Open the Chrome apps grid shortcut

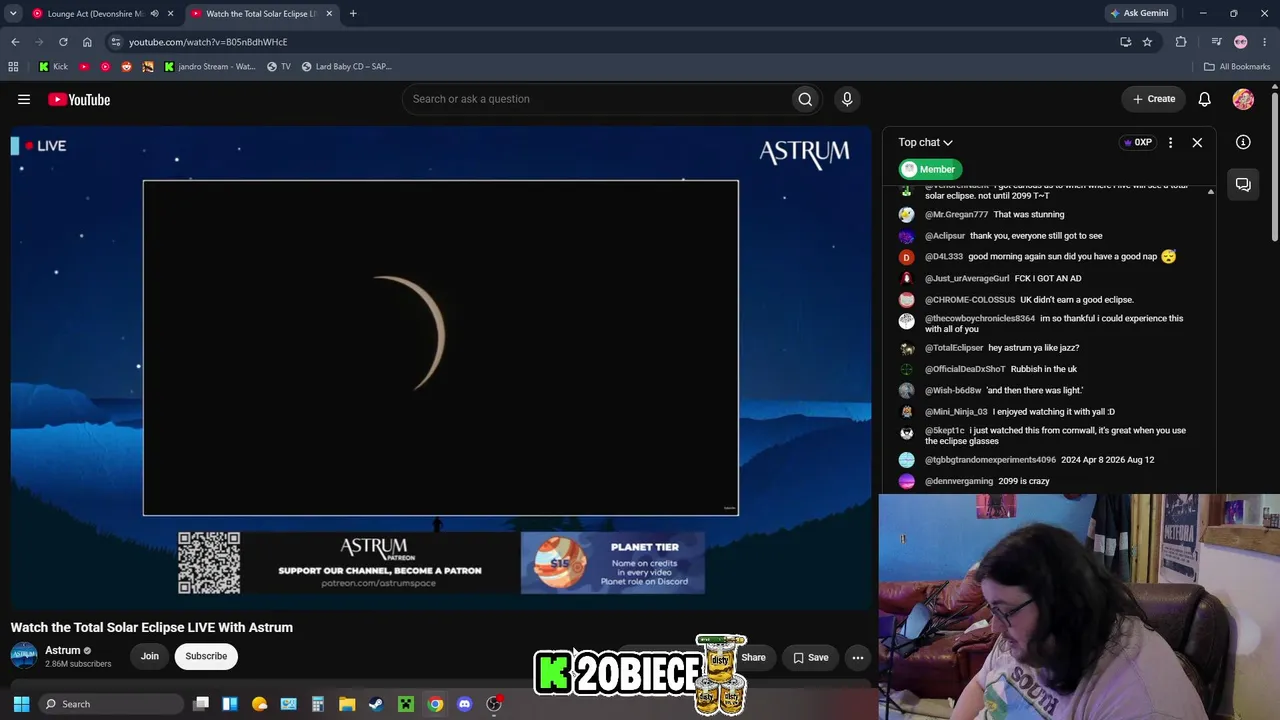pos(13,67)
